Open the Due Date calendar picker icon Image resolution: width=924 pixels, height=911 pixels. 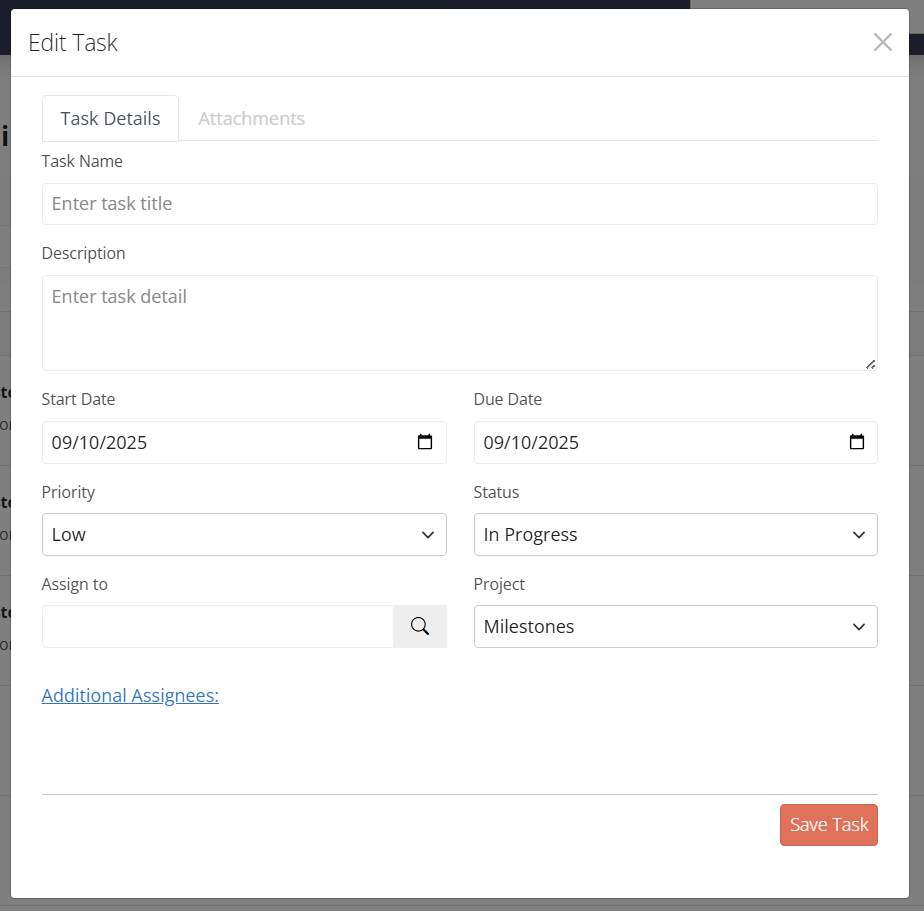coord(856,442)
